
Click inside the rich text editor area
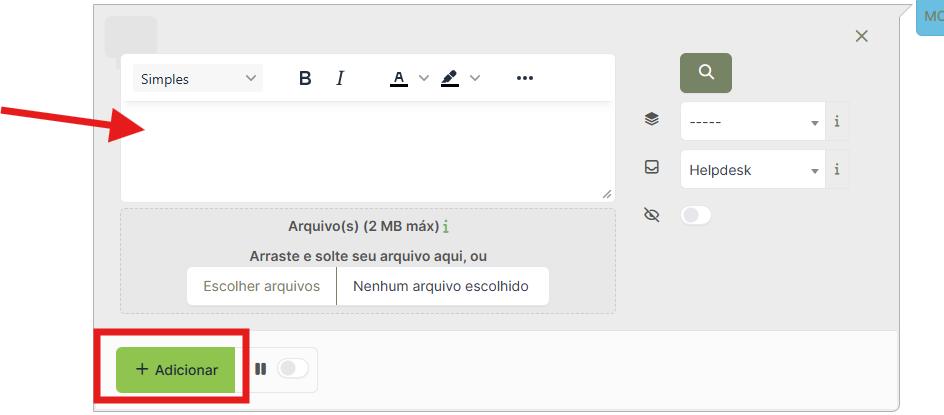(x=367, y=151)
